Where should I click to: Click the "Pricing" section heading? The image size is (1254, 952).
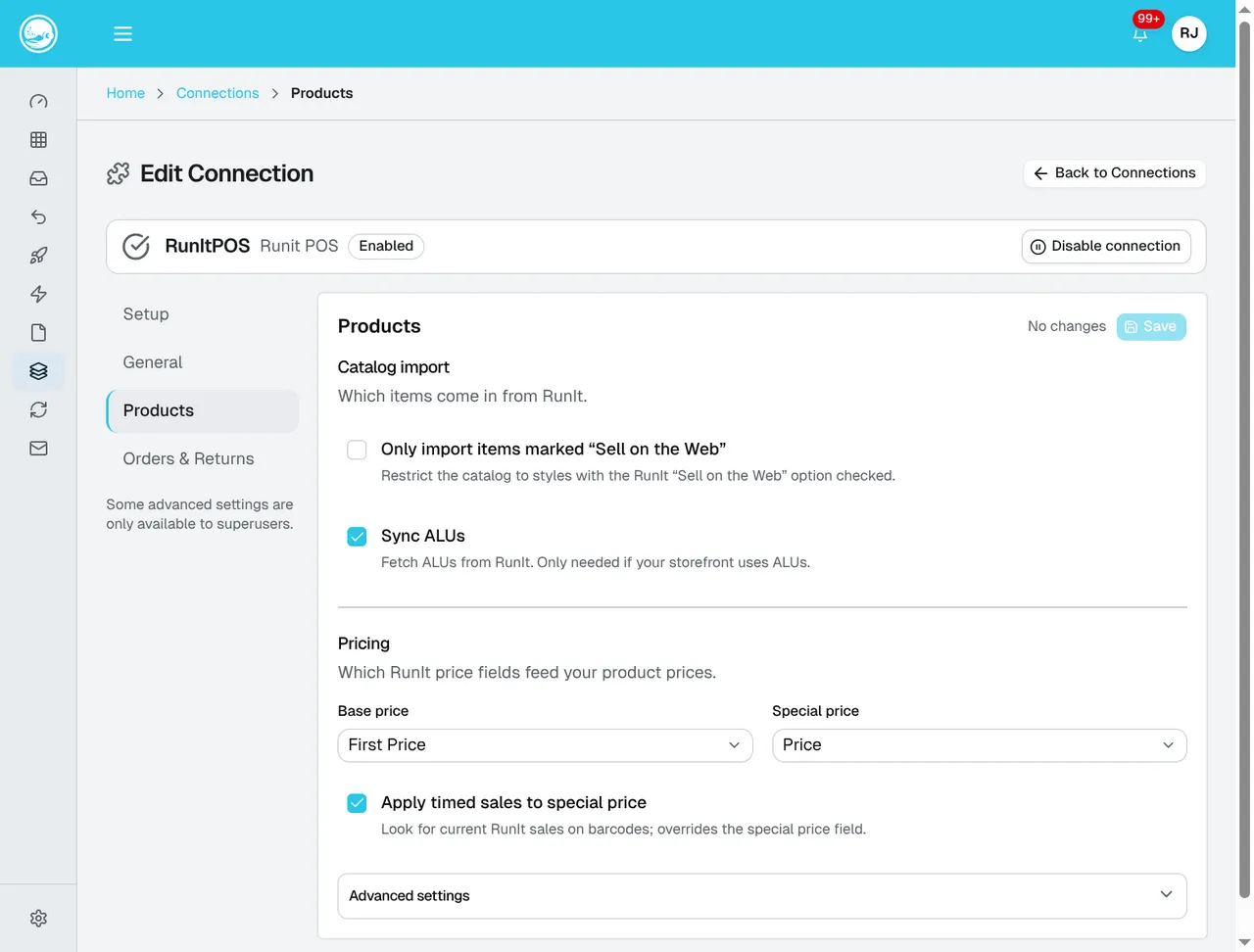coord(363,643)
